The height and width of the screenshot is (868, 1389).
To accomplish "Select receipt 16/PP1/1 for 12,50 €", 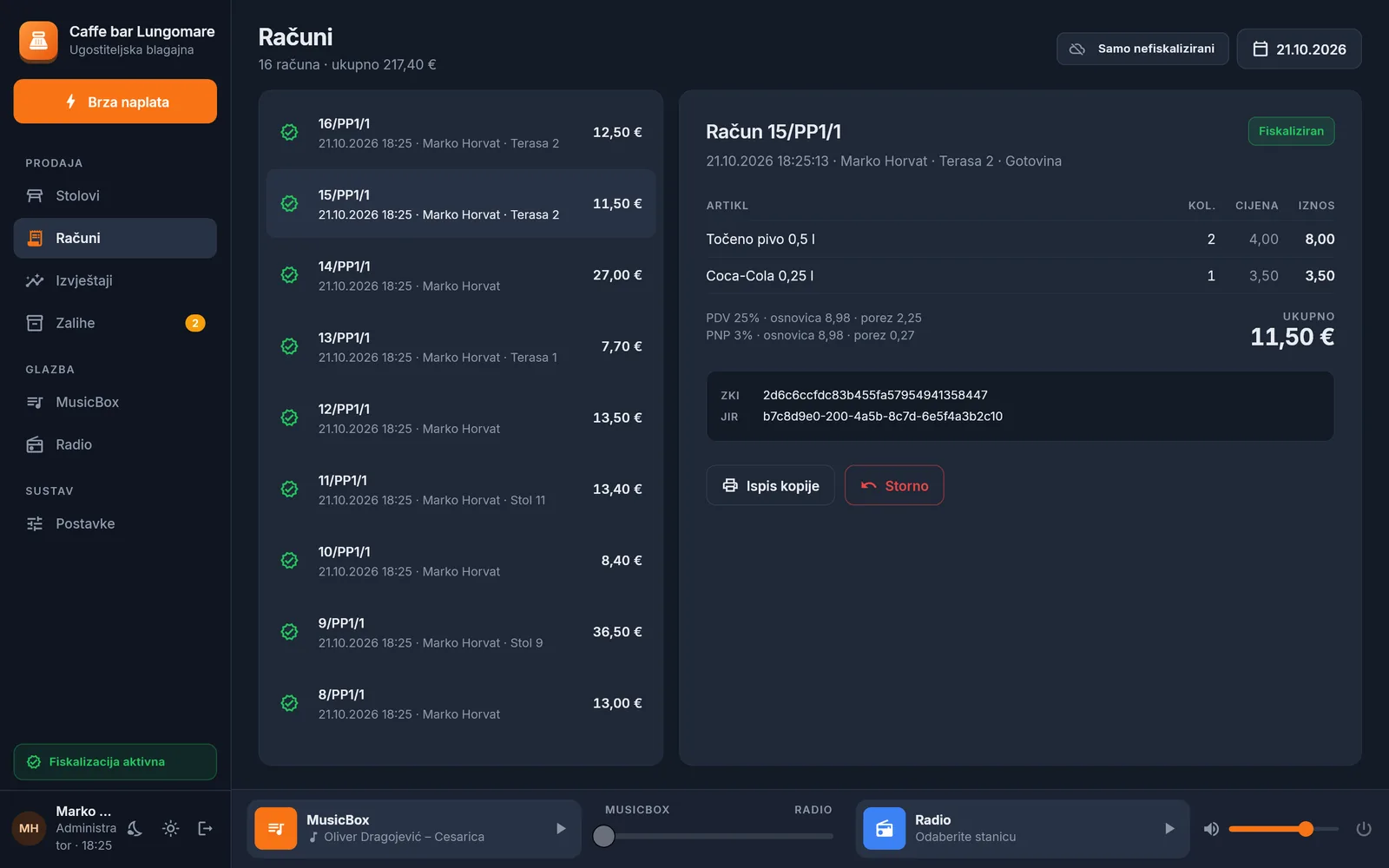I will (461, 133).
